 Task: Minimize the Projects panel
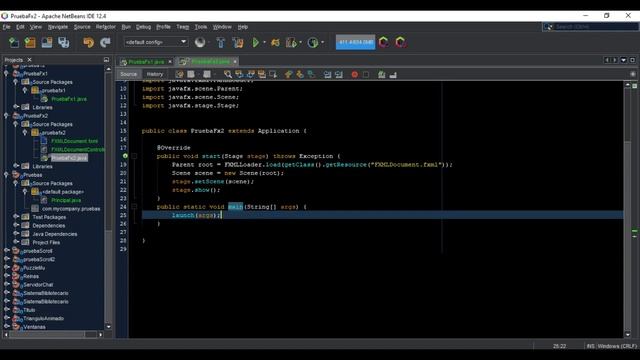pyautogui.click(x=106, y=60)
